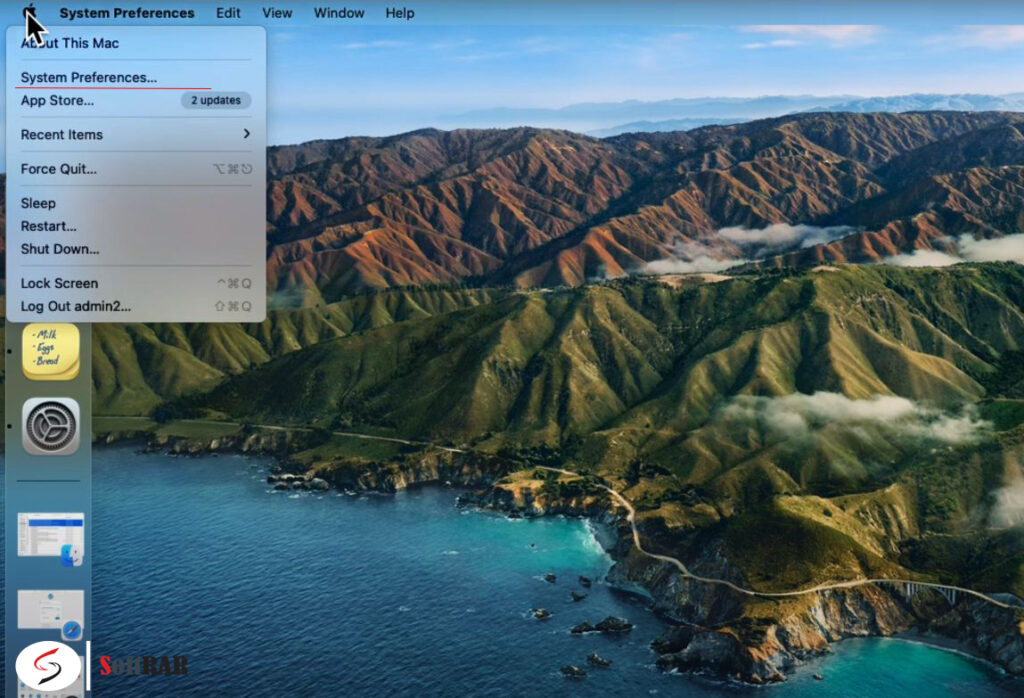Open Stickies app in Dock
The image size is (1024, 698).
(51, 352)
